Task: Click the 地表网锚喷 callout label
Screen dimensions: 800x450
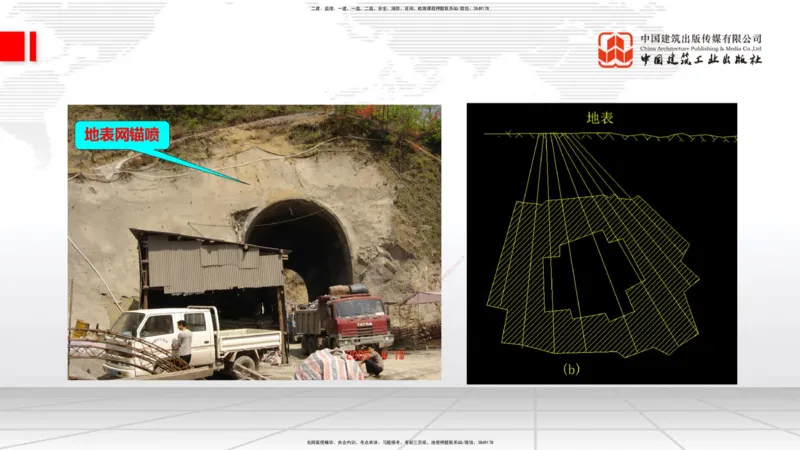Action: coord(122,135)
